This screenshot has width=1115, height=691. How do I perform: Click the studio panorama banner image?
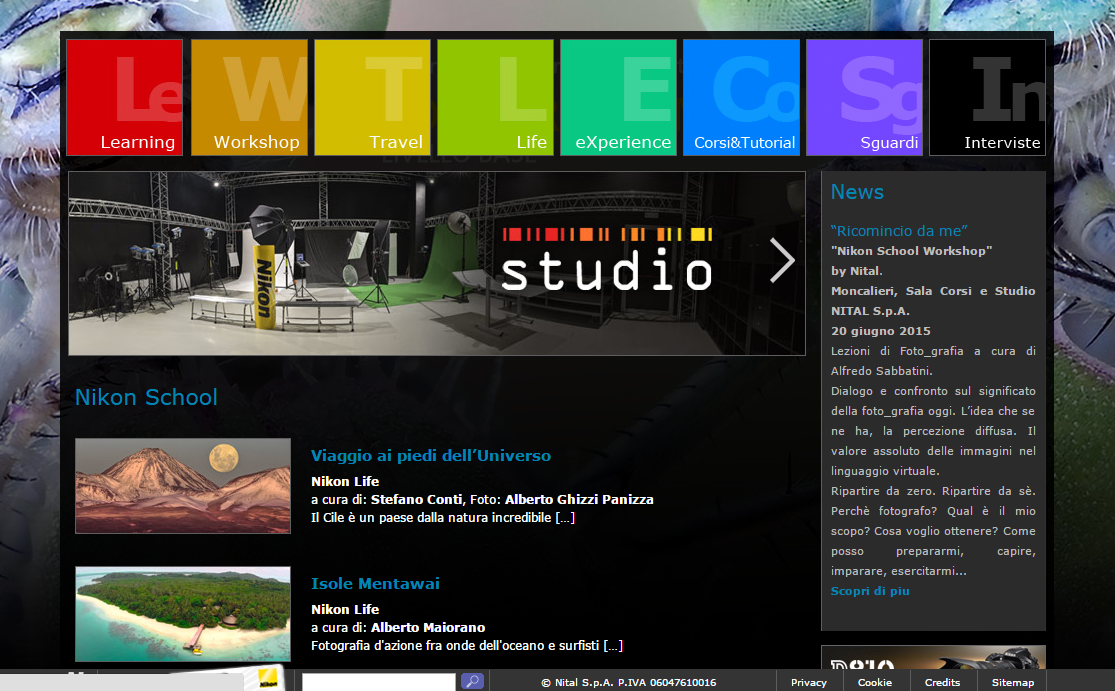click(437, 263)
